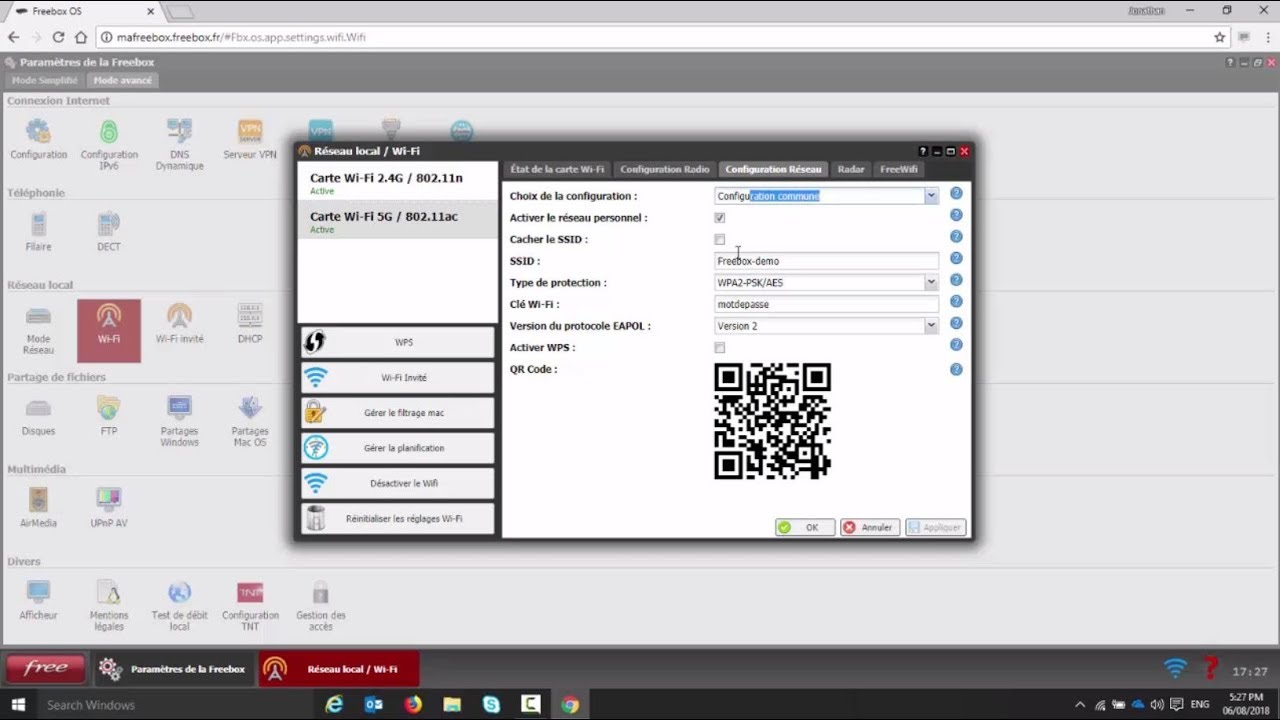1280x720 pixels.
Task: Open Chrome from Windows taskbar
Action: click(x=569, y=705)
